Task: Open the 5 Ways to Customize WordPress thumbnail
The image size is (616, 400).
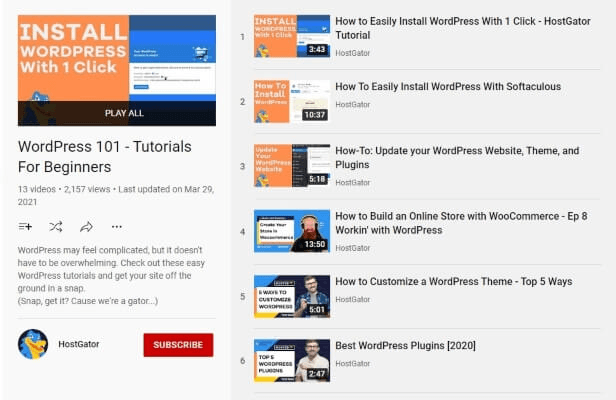Action: pos(292,296)
